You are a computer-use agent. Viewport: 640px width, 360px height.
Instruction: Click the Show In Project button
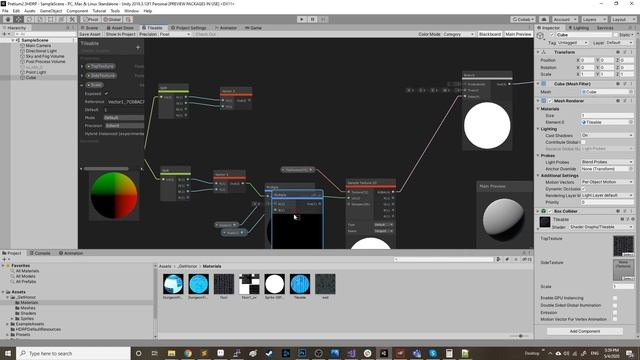click(x=120, y=34)
